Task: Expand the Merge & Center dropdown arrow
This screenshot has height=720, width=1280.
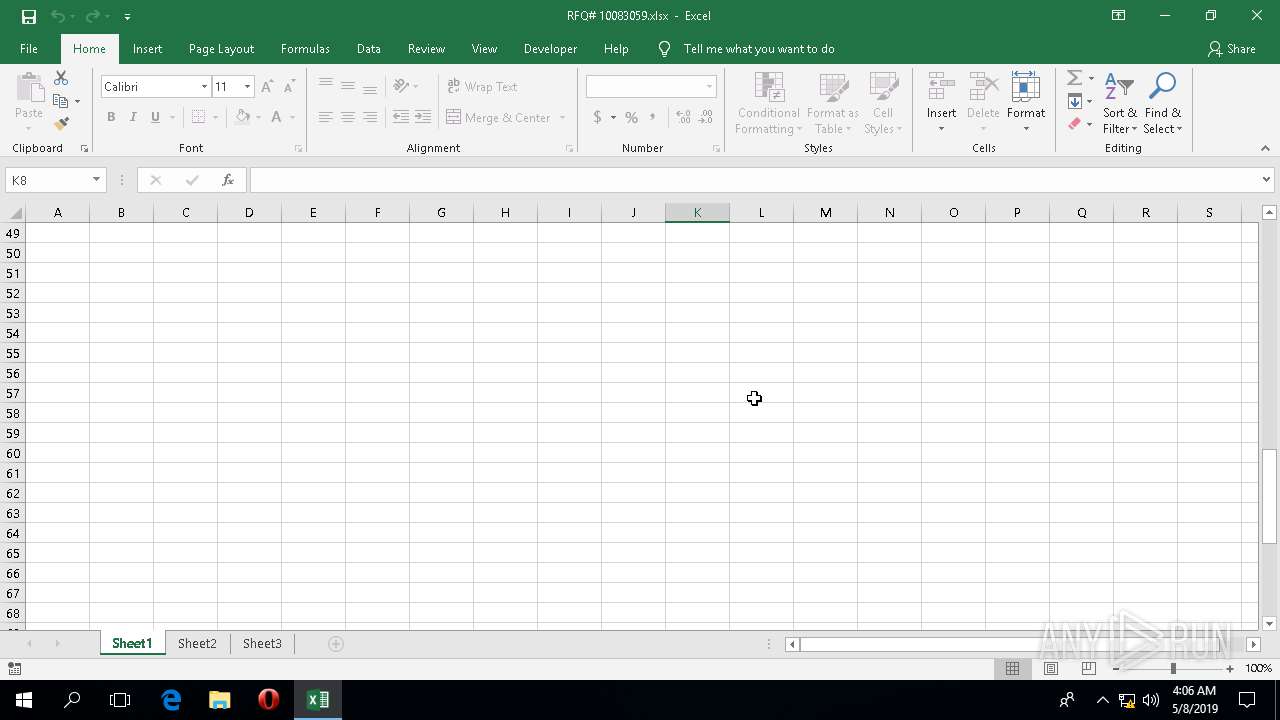Action: 562,117
